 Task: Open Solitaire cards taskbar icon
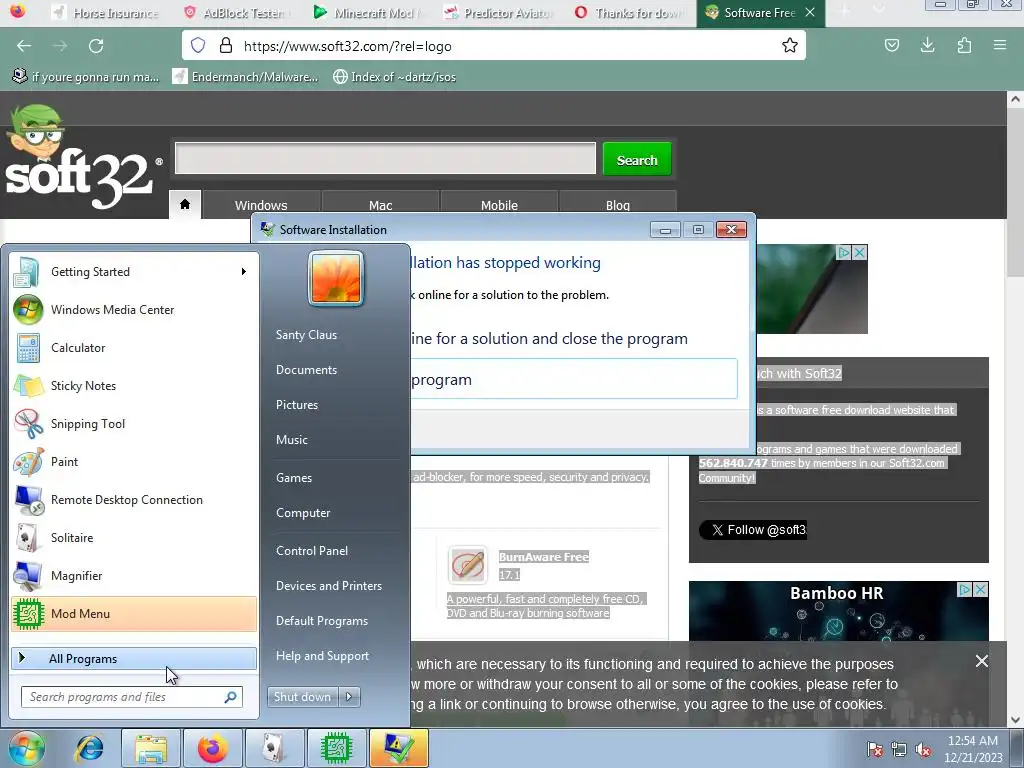[274, 748]
